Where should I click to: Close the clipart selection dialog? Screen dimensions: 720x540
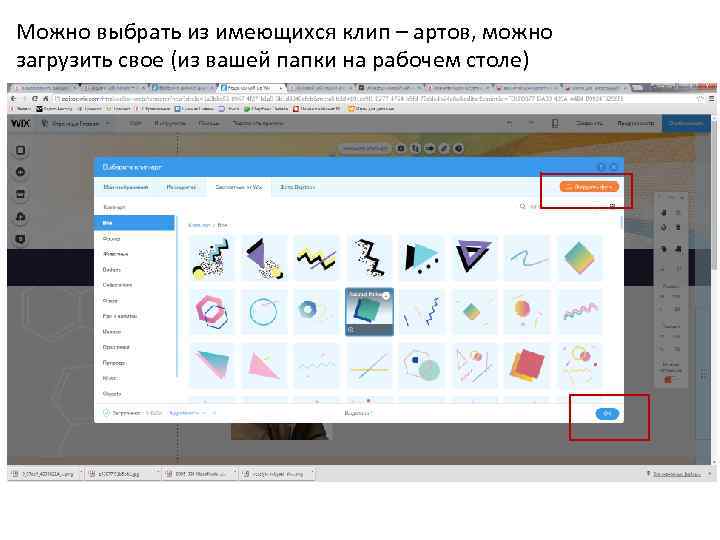coord(613,167)
